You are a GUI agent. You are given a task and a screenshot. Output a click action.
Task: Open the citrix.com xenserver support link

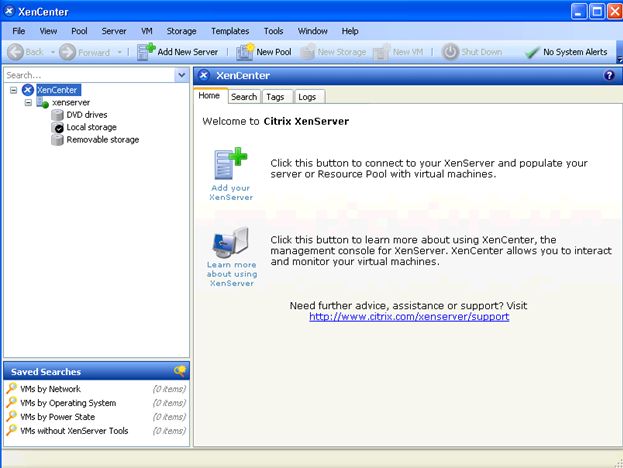408,316
